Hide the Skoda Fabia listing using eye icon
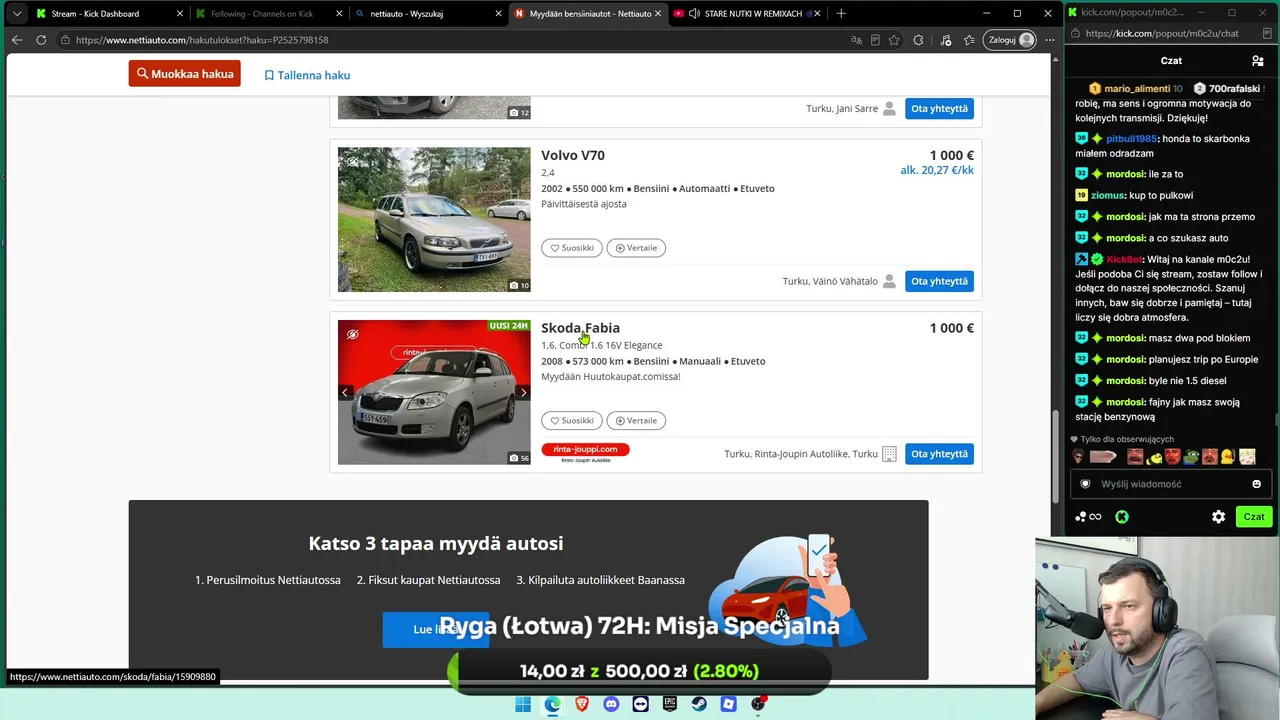The height and width of the screenshot is (720, 1280). tap(352, 334)
